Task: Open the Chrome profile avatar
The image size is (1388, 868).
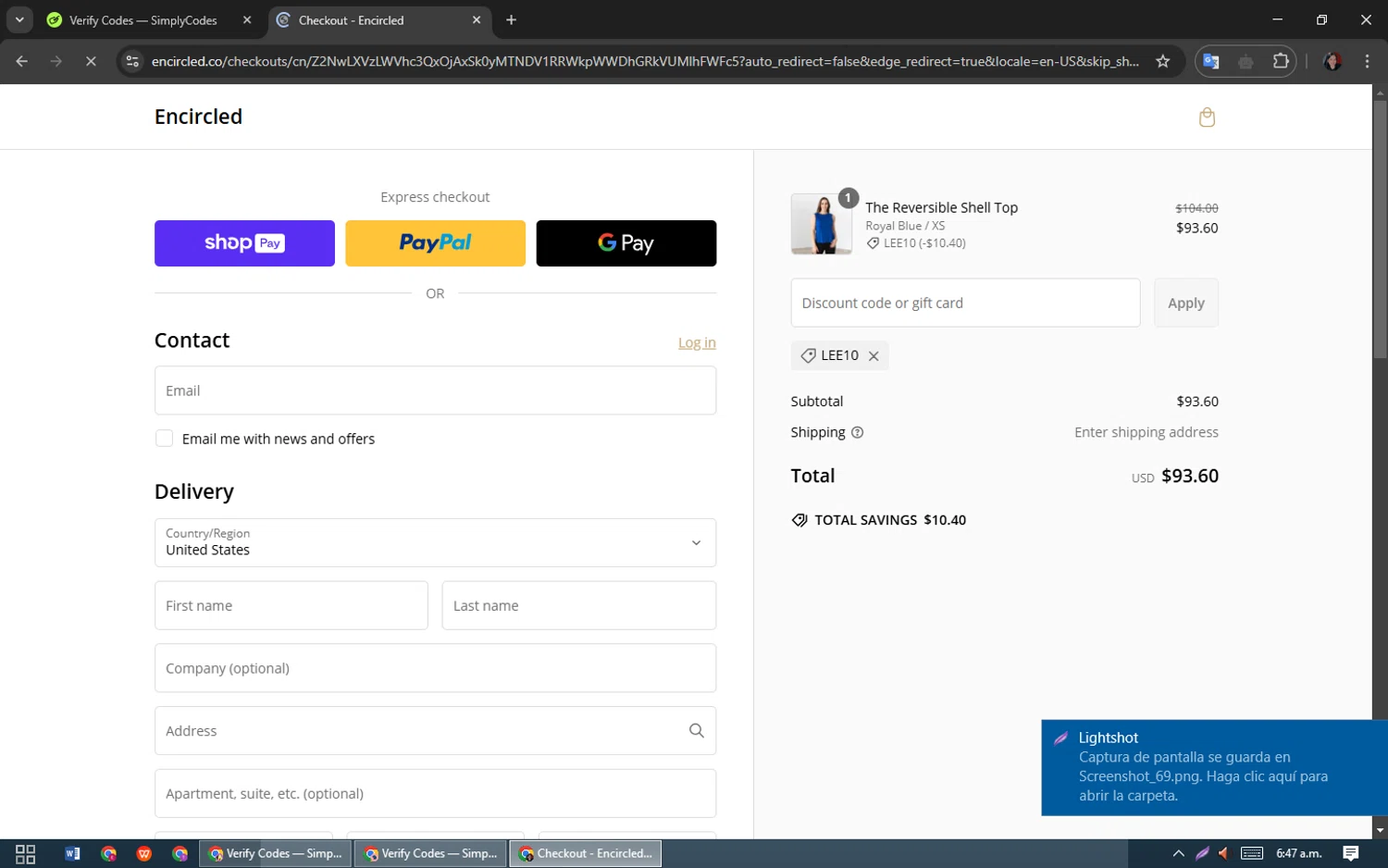Action: [1332, 61]
